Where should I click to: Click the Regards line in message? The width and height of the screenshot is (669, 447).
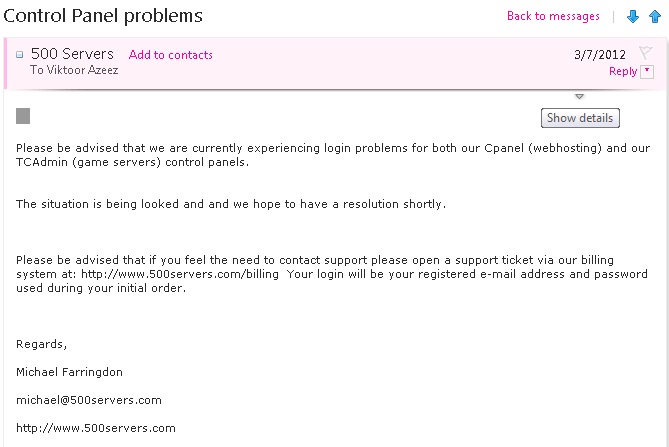click(42, 344)
